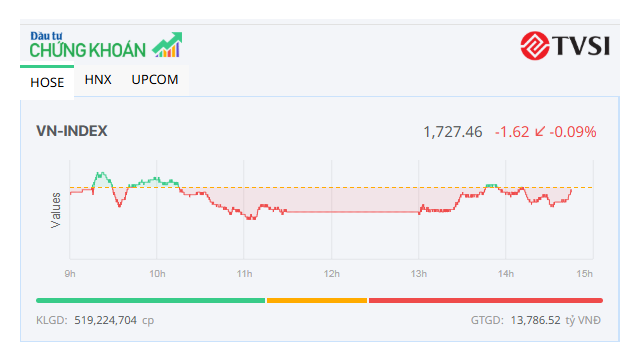Click the VN-INDEX title
The height and width of the screenshot is (362, 637).
click(72, 131)
